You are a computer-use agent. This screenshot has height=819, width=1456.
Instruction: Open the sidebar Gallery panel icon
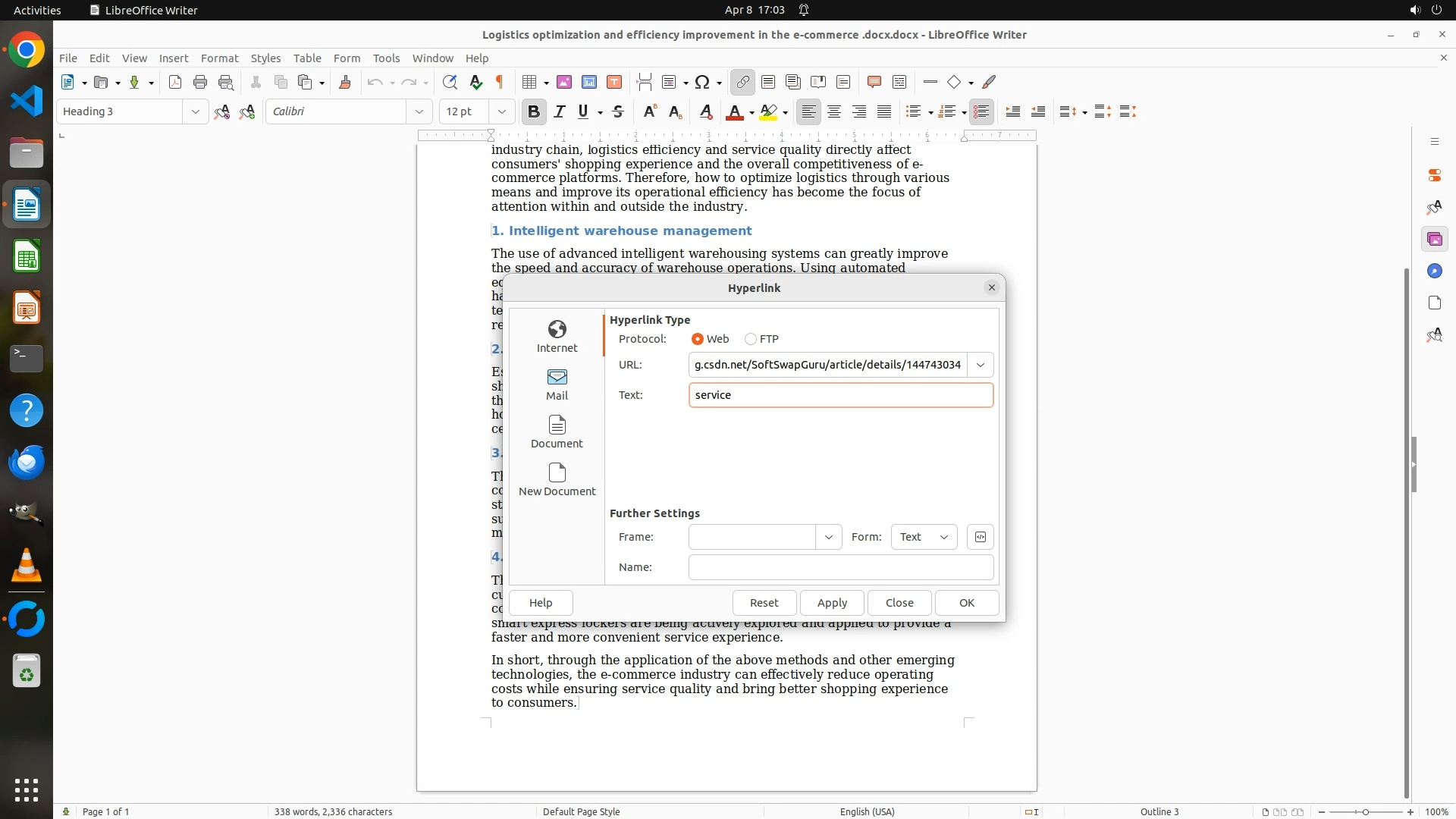(x=1434, y=240)
